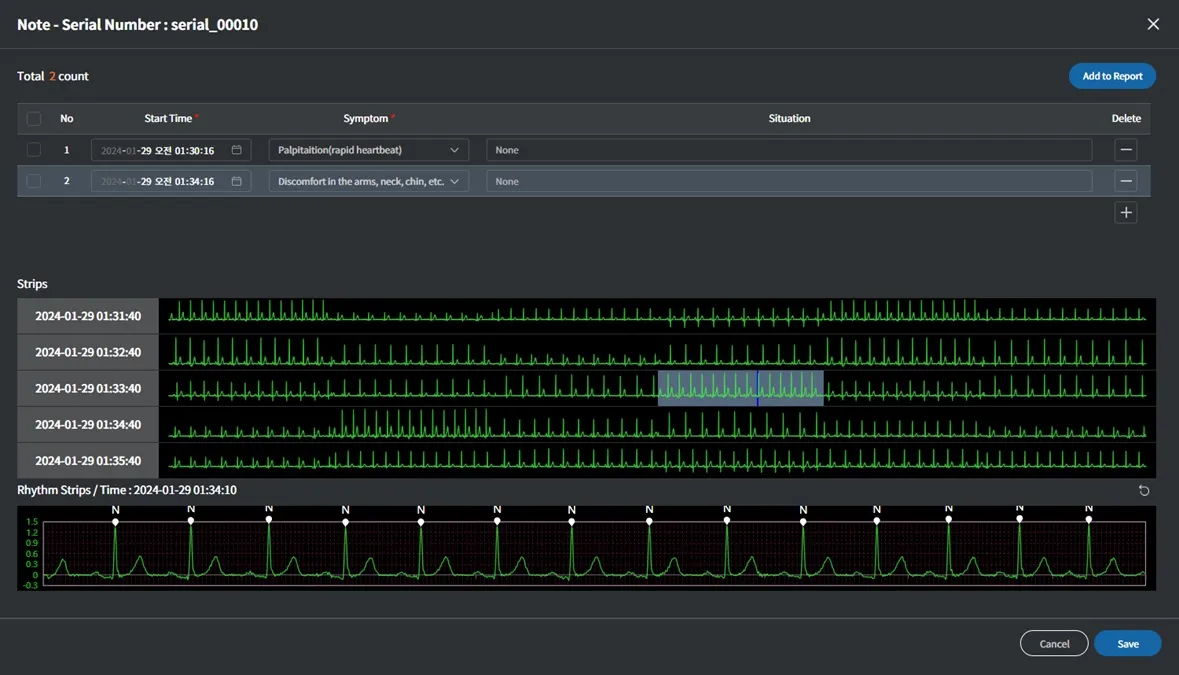Open calendar picker for row 1 start time

237,150
